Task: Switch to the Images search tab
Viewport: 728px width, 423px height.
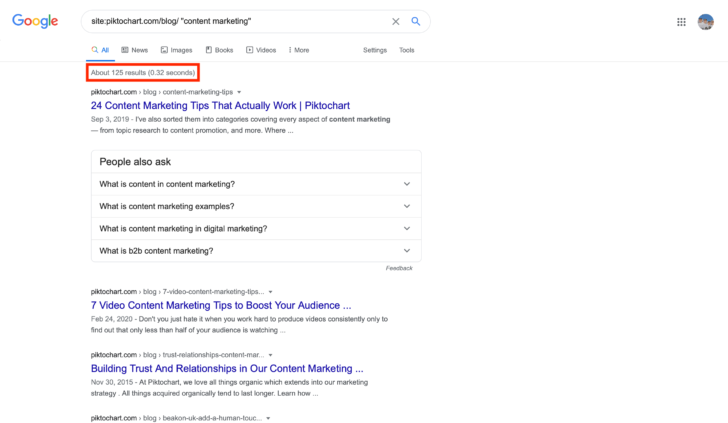Action: click(x=176, y=49)
